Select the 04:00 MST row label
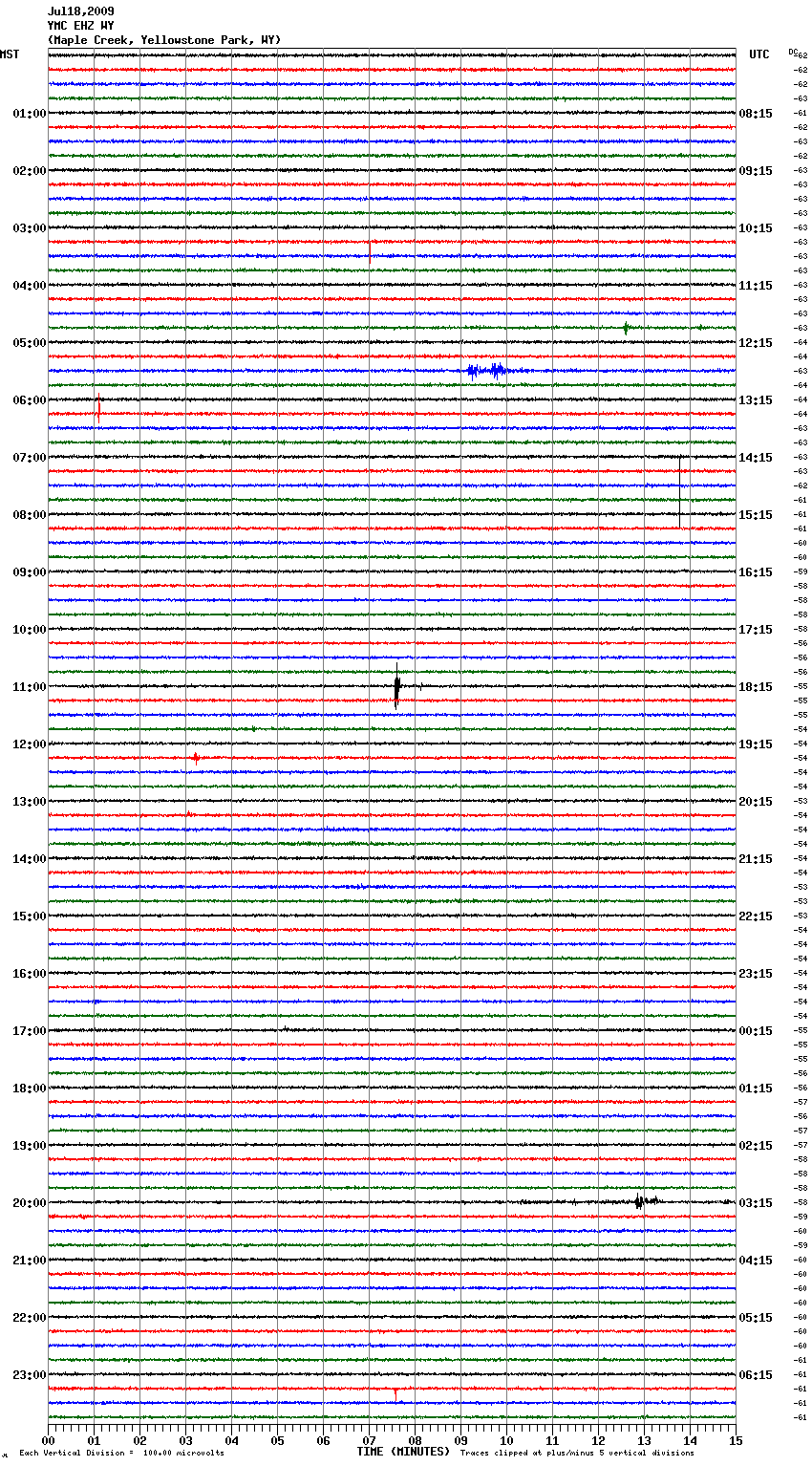812x1466 pixels. click(30, 286)
